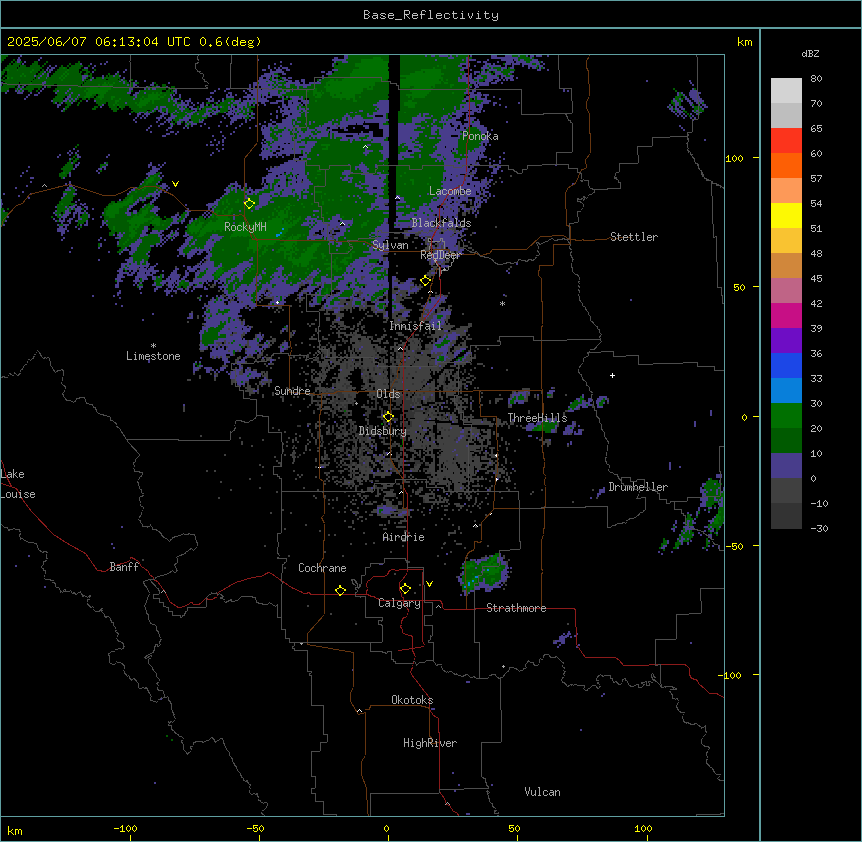Click the Sundre city label
862x842 pixels.
pyautogui.click(x=292, y=391)
